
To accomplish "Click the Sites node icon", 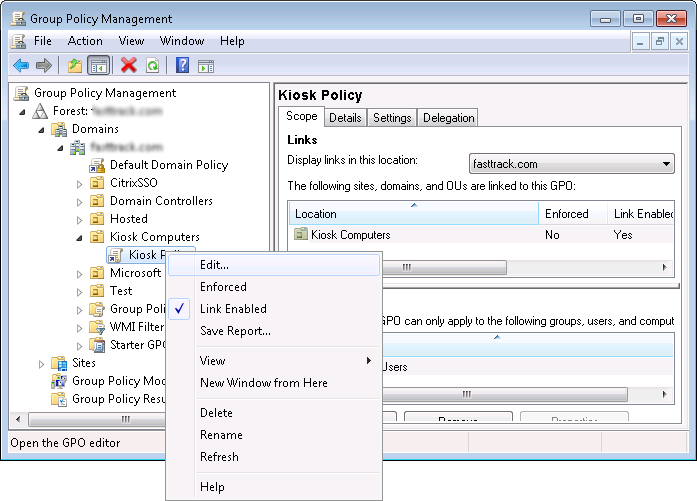I will click(59, 363).
